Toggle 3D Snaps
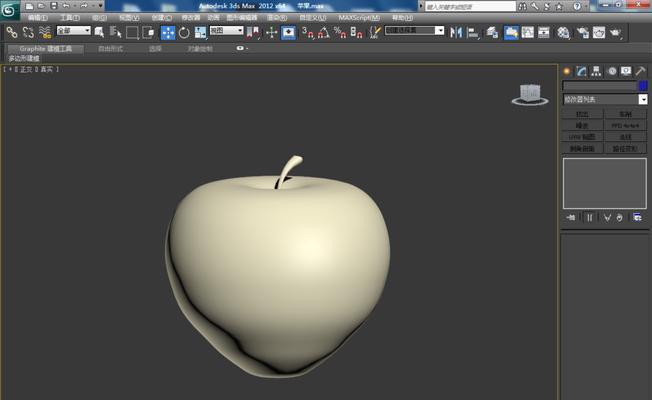Image resolution: width=652 pixels, height=400 pixels. [x=307, y=32]
